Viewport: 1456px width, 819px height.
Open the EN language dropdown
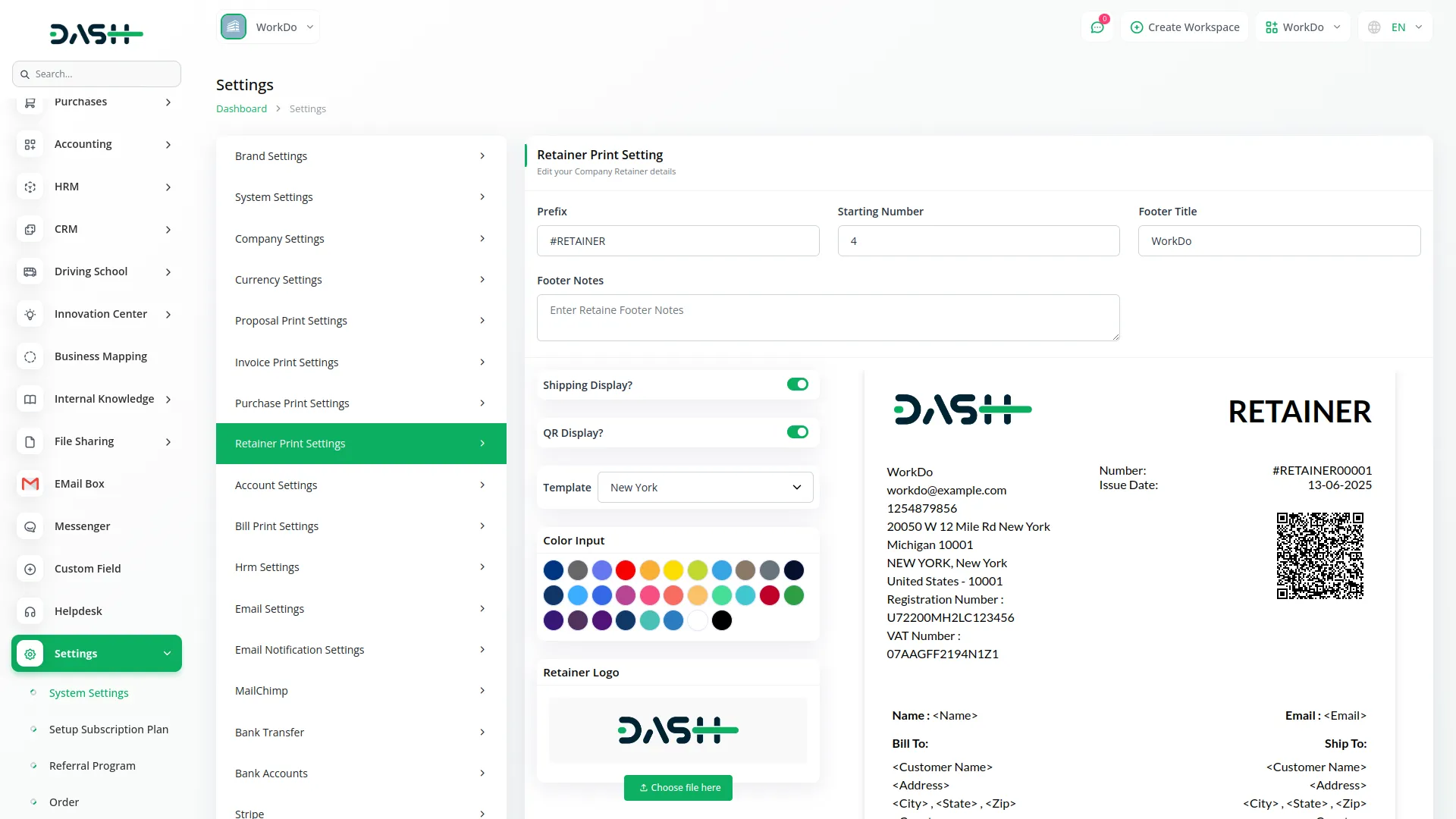pyautogui.click(x=1397, y=27)
